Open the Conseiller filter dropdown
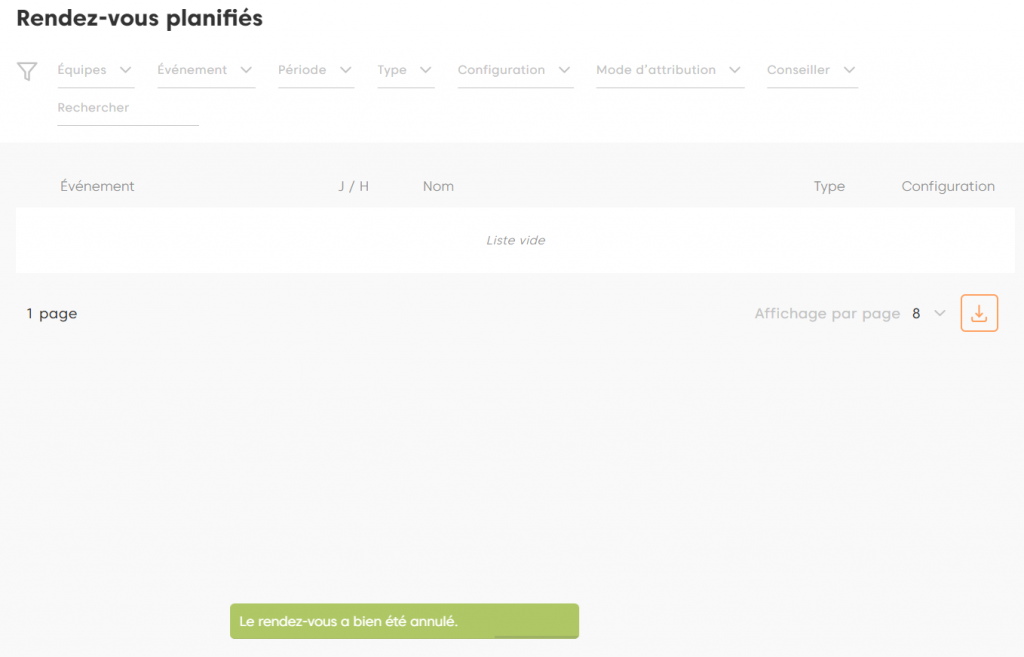 point(811,70)
